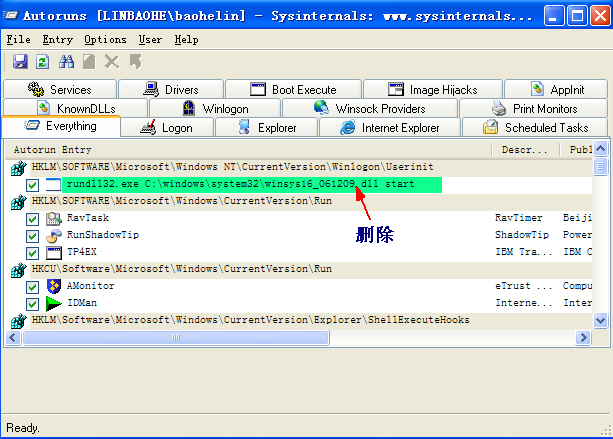Viewport: 613px width, 439px height.
Task: Open the File menu
Action: [x=18, y=39]
